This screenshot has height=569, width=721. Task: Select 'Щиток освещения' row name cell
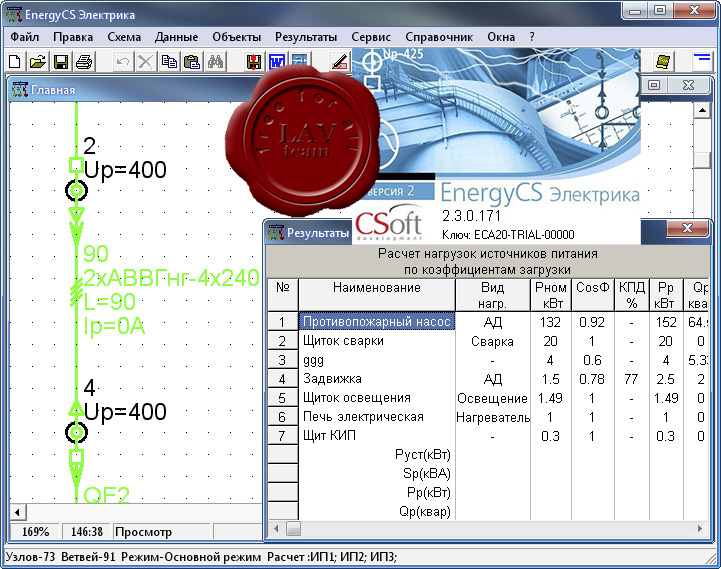pos(377,398)
